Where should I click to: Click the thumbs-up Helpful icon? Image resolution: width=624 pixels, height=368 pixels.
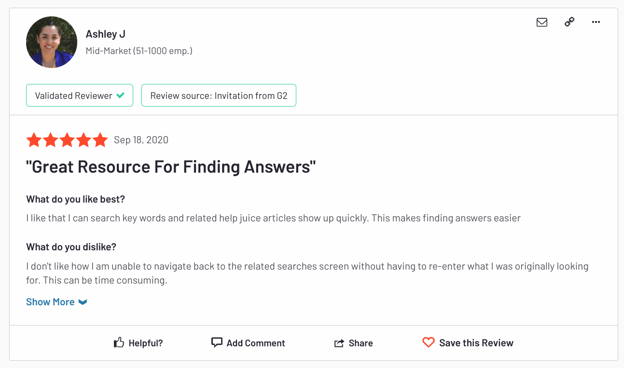tap(119, 342)
